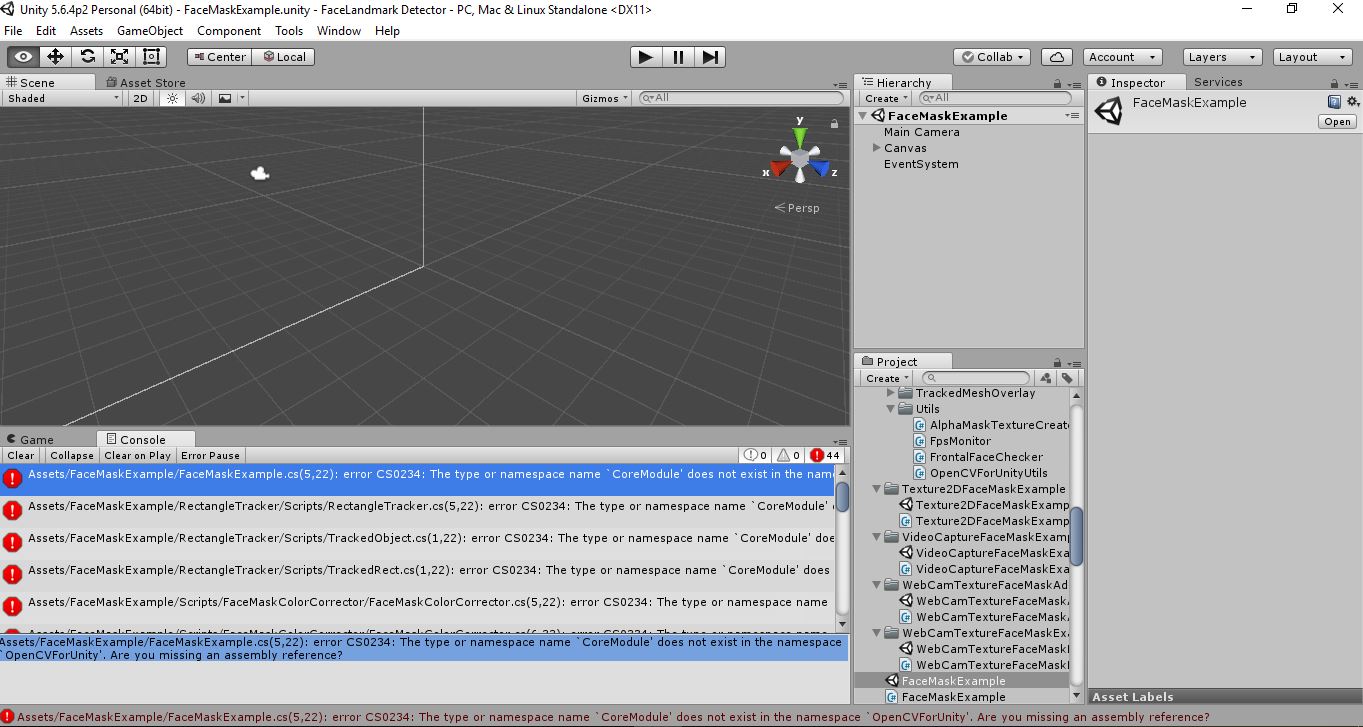
Task: Open the Cloud services icon
Action: [1057, 57]
